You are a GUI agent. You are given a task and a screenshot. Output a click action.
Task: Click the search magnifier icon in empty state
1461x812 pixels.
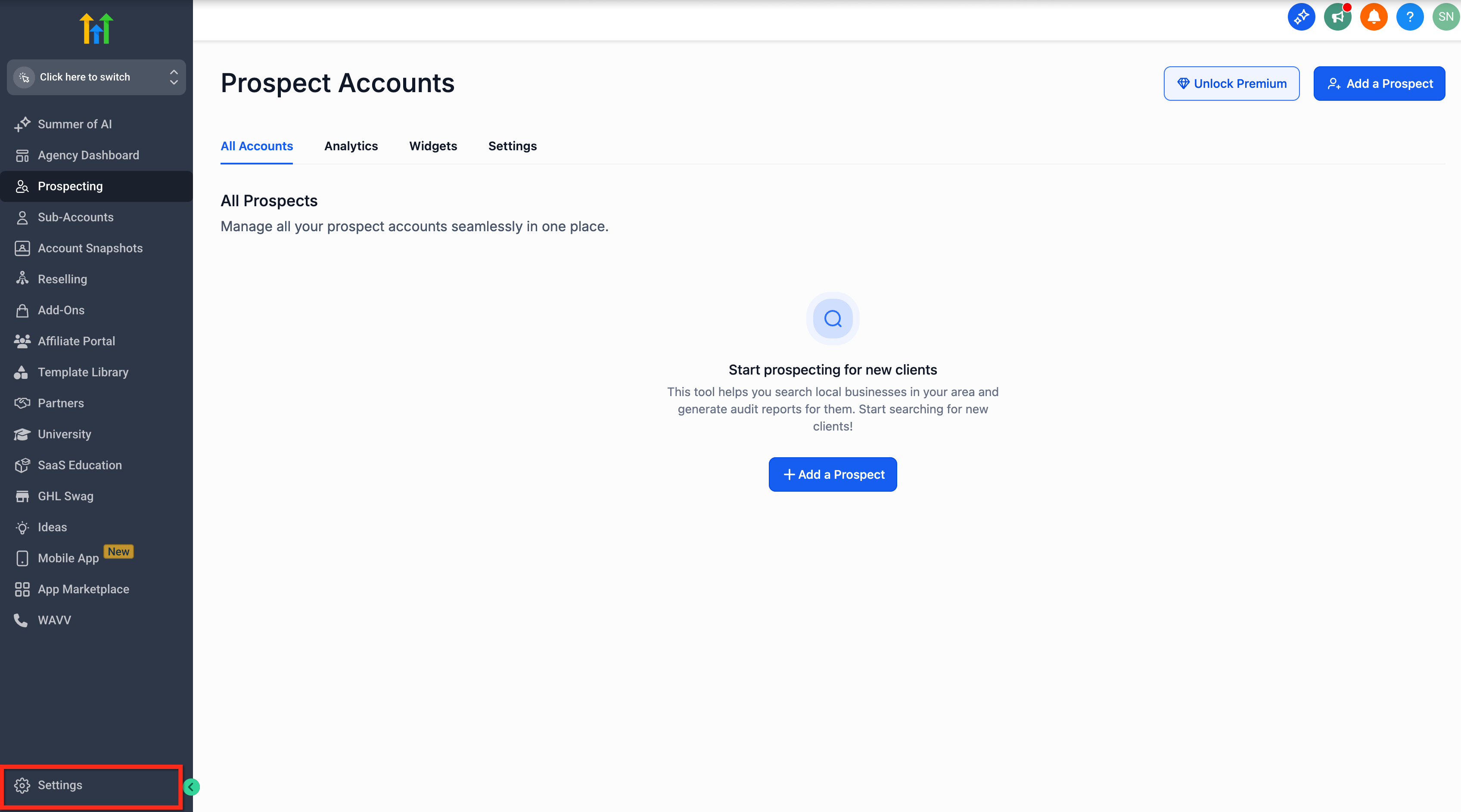pos(833,319)
